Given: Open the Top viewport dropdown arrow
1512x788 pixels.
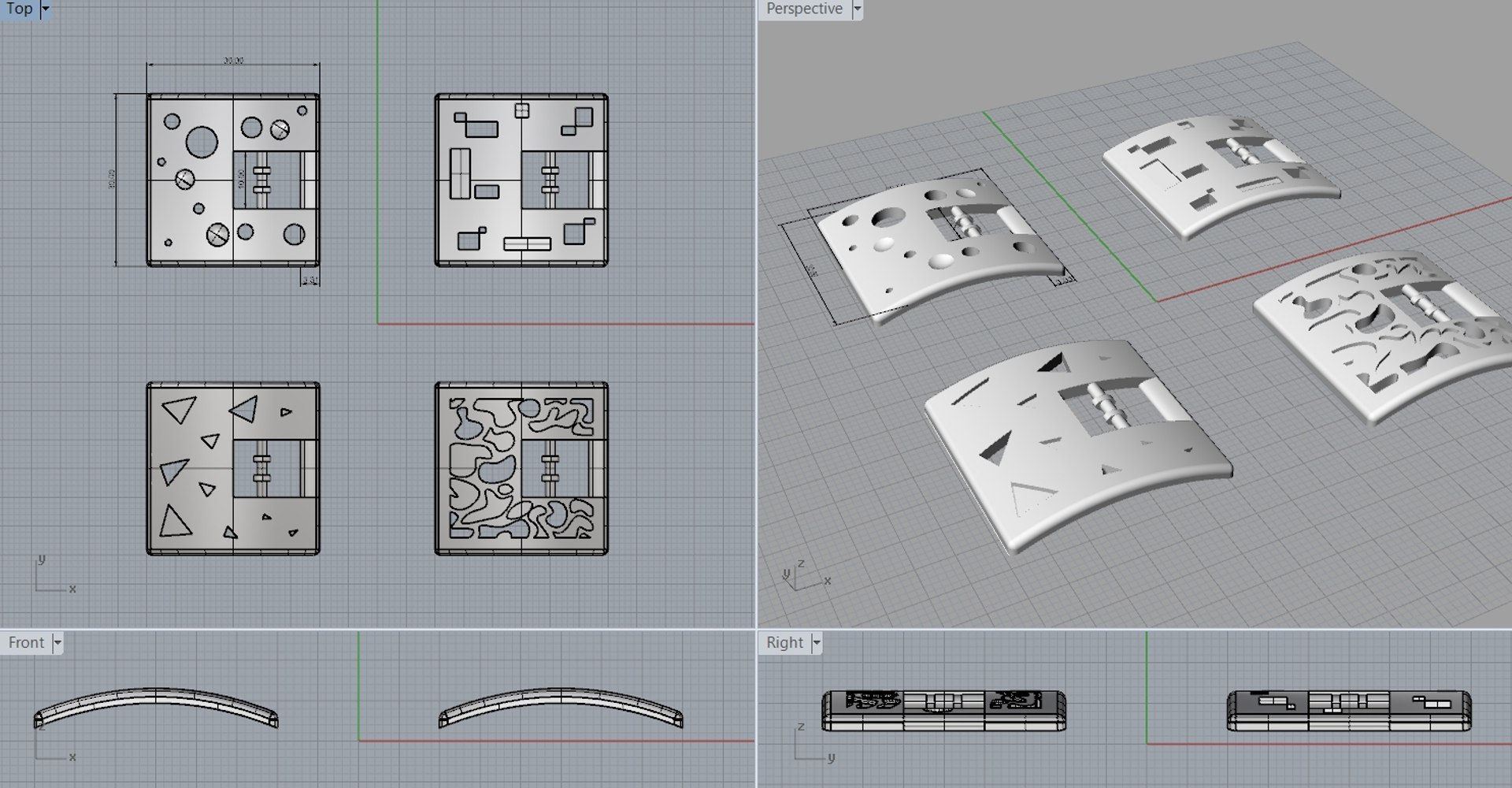Looking at the screenshot, I should click(45, 9).
